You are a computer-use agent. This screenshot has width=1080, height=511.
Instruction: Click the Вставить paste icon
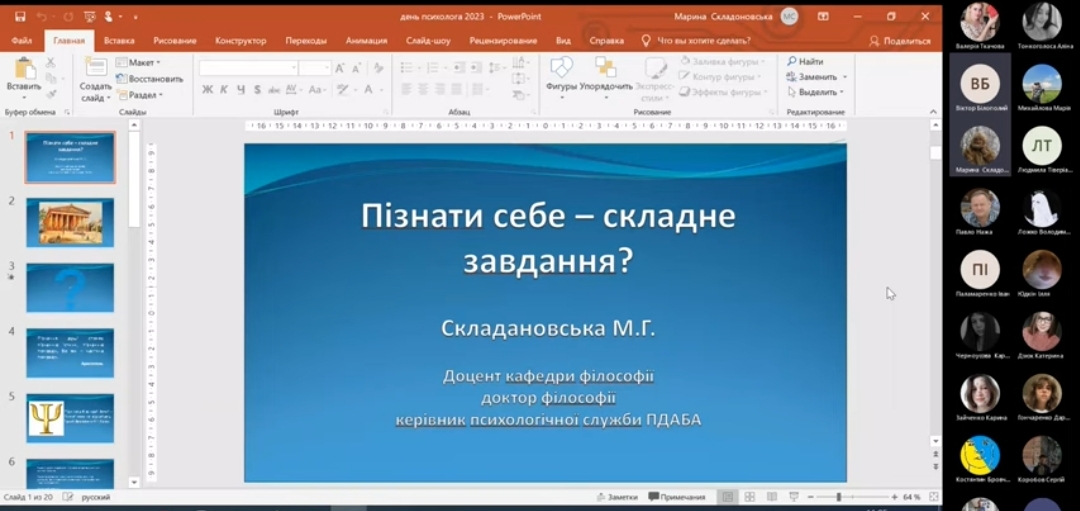pyautogui.click(x=24, y=77)
